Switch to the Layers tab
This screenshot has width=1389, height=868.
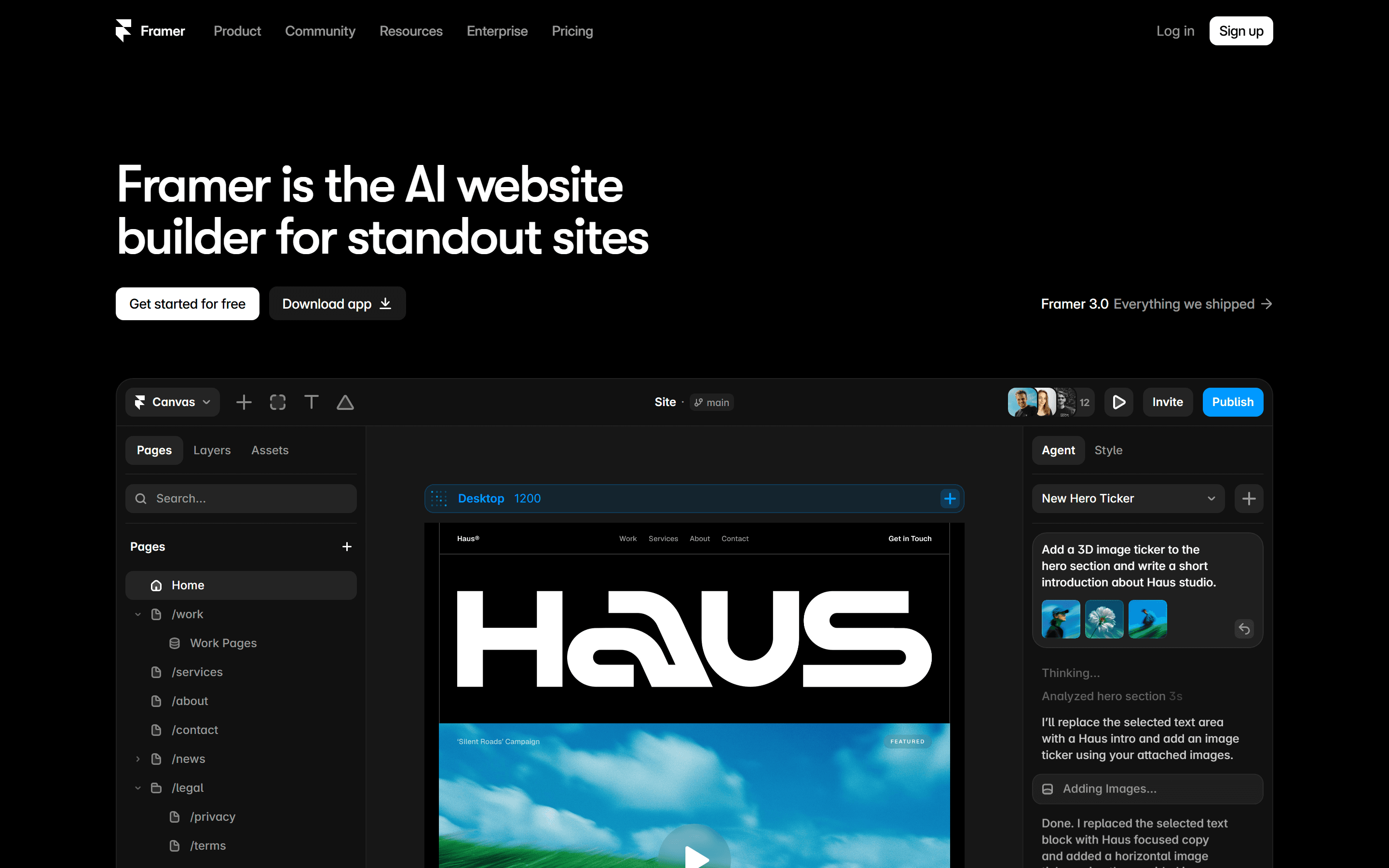pos(212,451)
